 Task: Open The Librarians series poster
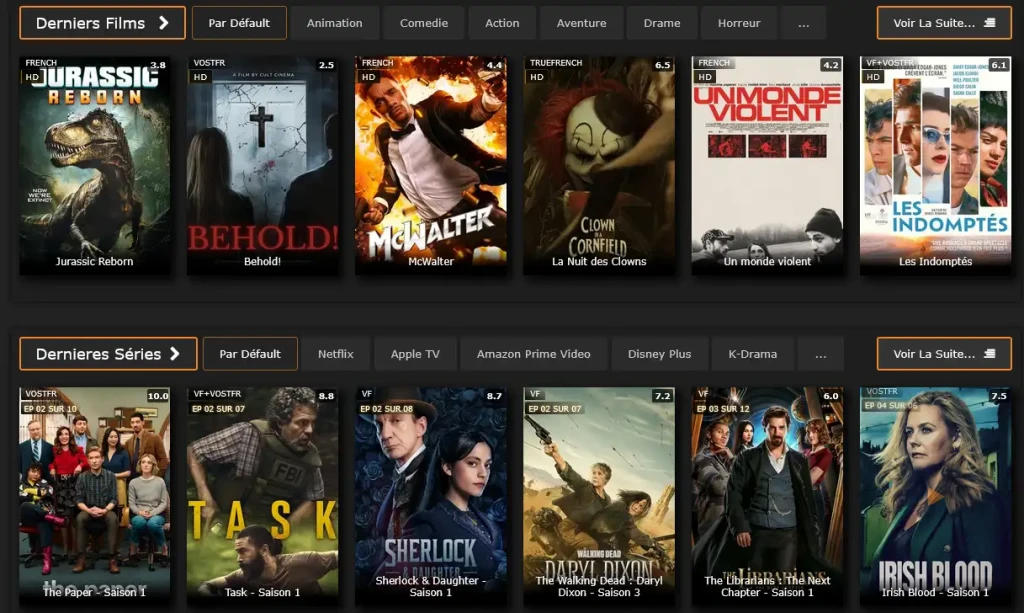tap(767, 496)
